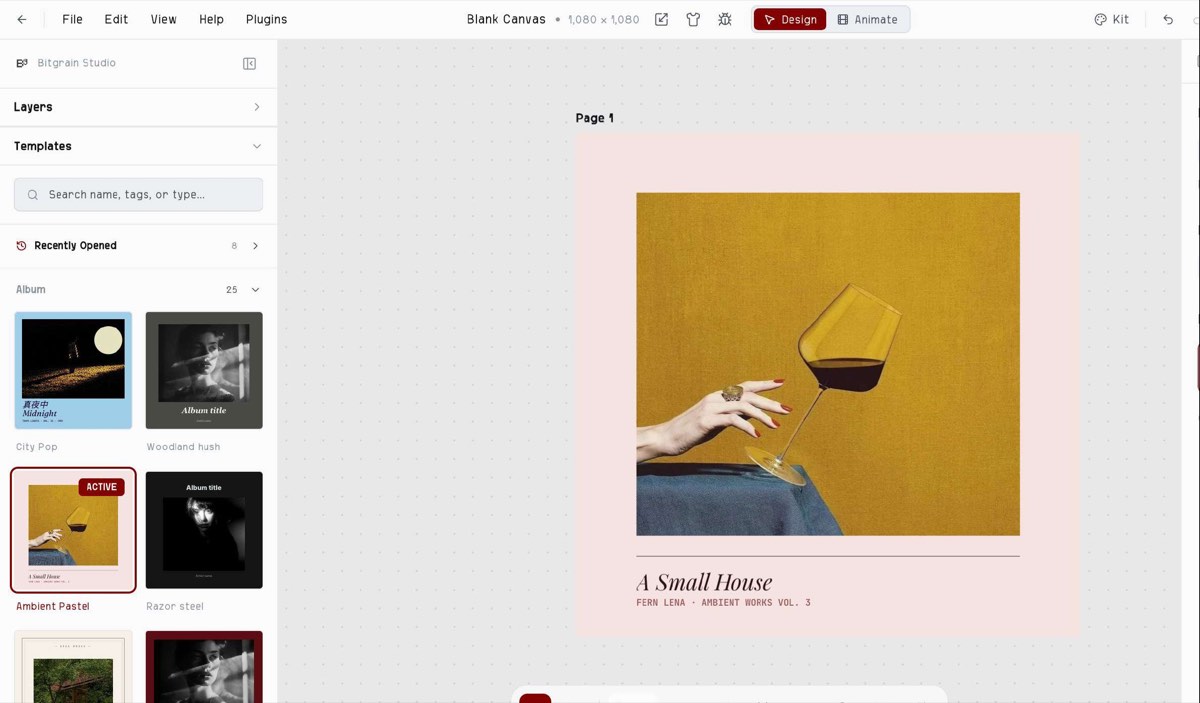The image size is (1200, 703).
Task: Select the wine glass photo on canvas
Action: pyautogui.click(x=828, y=364)
